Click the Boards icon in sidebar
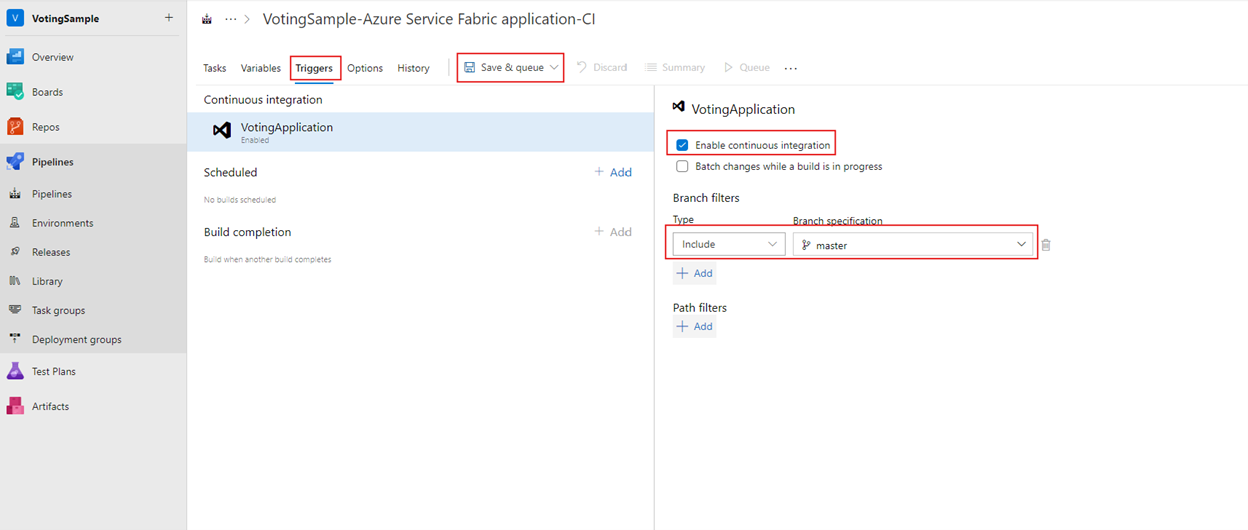The image size is (1248, 530). pos(15,92)
